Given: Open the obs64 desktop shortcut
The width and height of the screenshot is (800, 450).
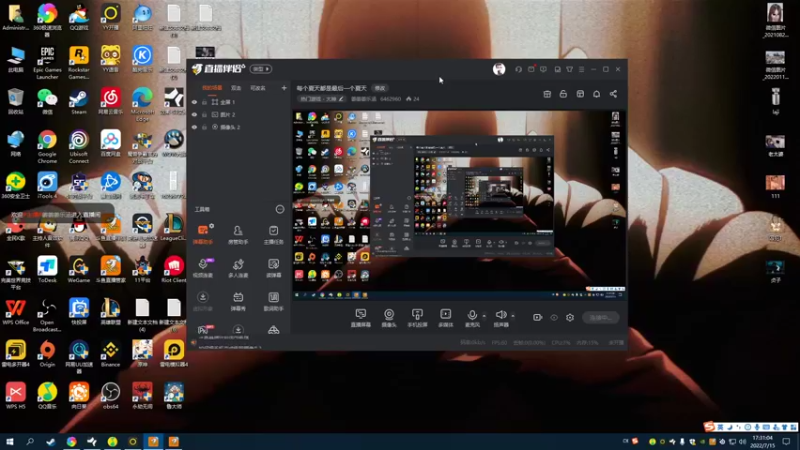Looking at the screenshot, I should (x=110, y=396).
